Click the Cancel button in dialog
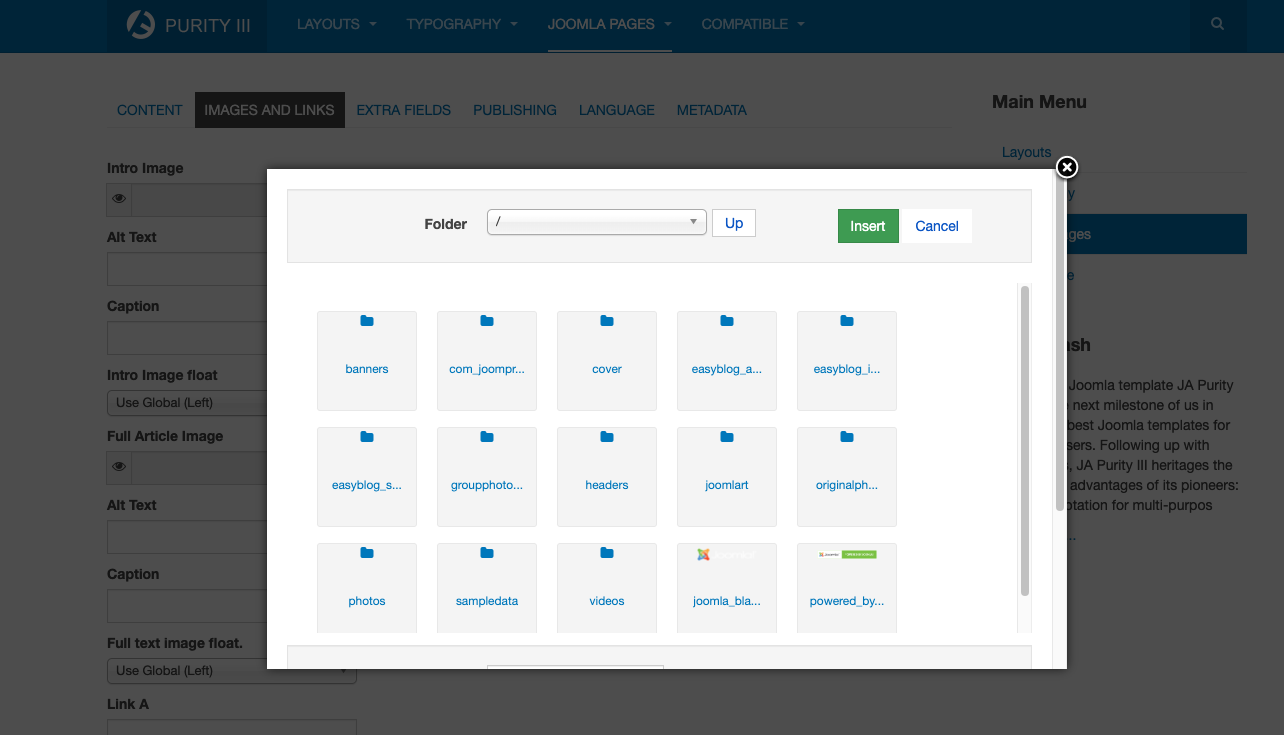Screen dimensions: 1284x735 click(x=937, y=226)
